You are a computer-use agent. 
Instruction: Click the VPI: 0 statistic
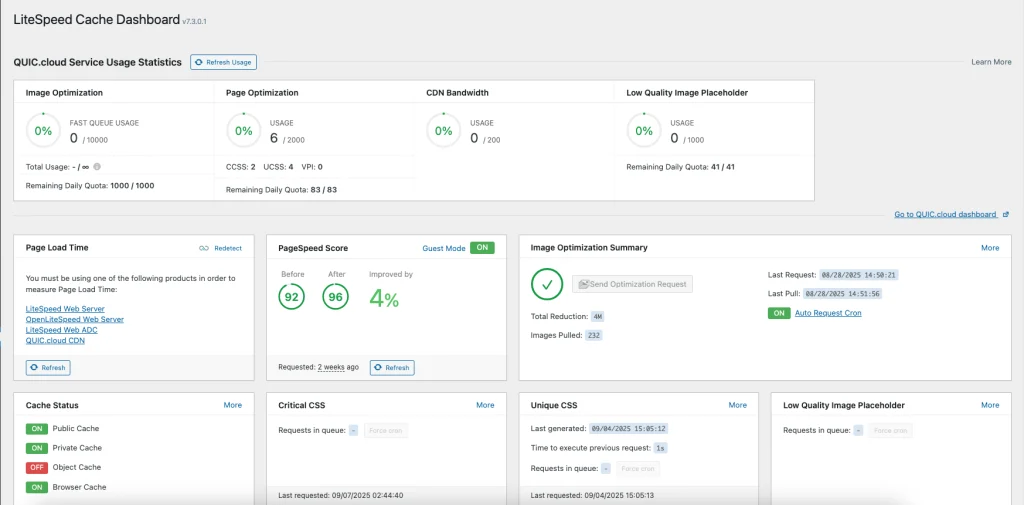[312, 167]
